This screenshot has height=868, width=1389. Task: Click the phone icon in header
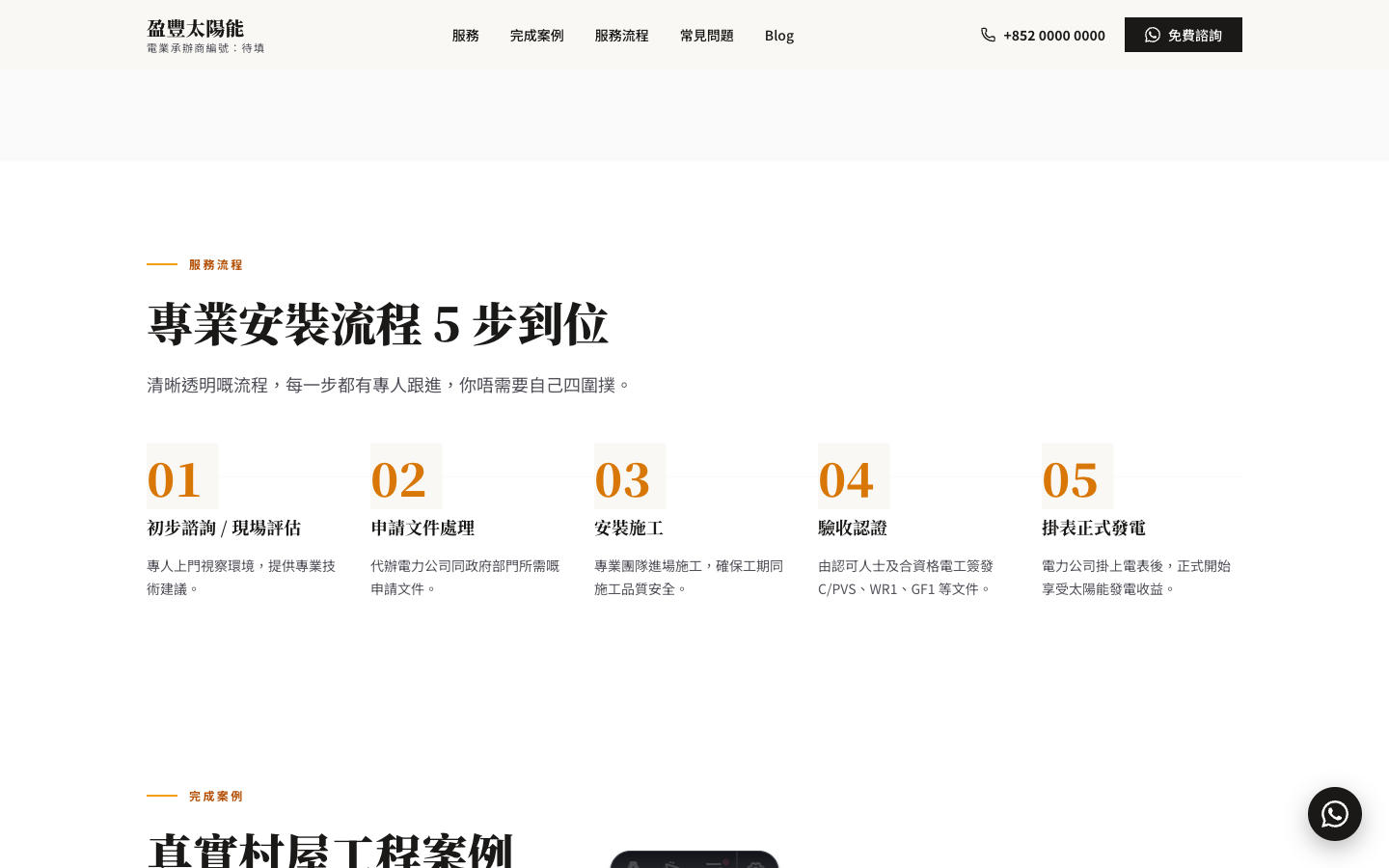[988, 35]
